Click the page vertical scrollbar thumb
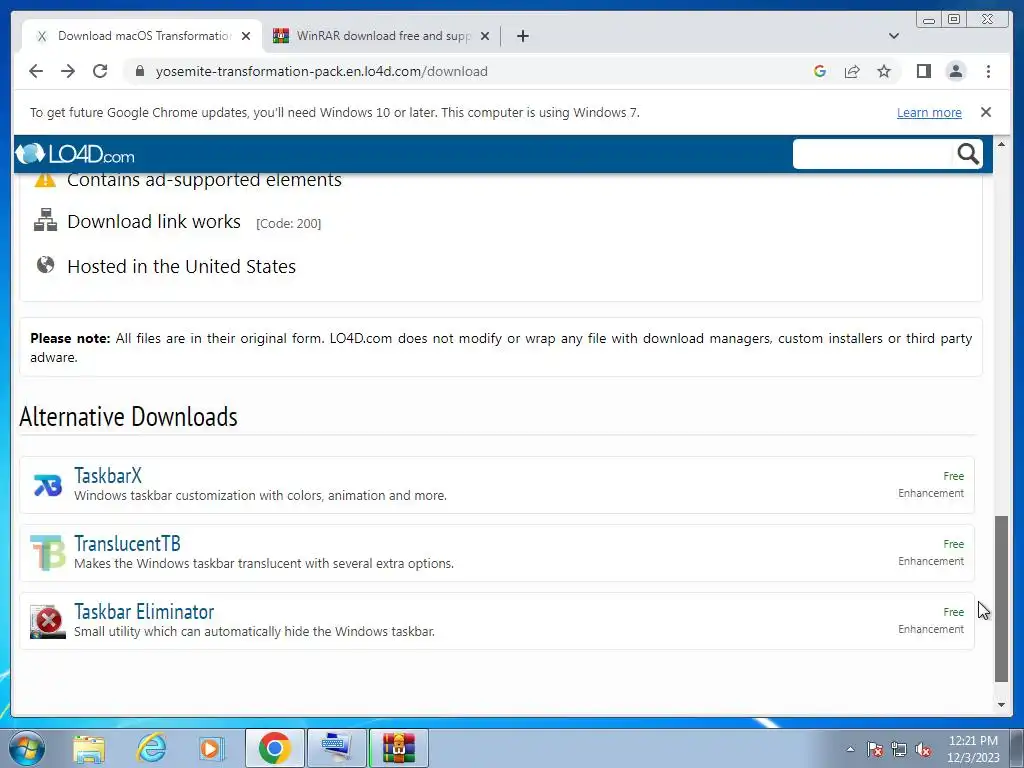This screenshot has height=768, width=1024. tap(1001, 598)
